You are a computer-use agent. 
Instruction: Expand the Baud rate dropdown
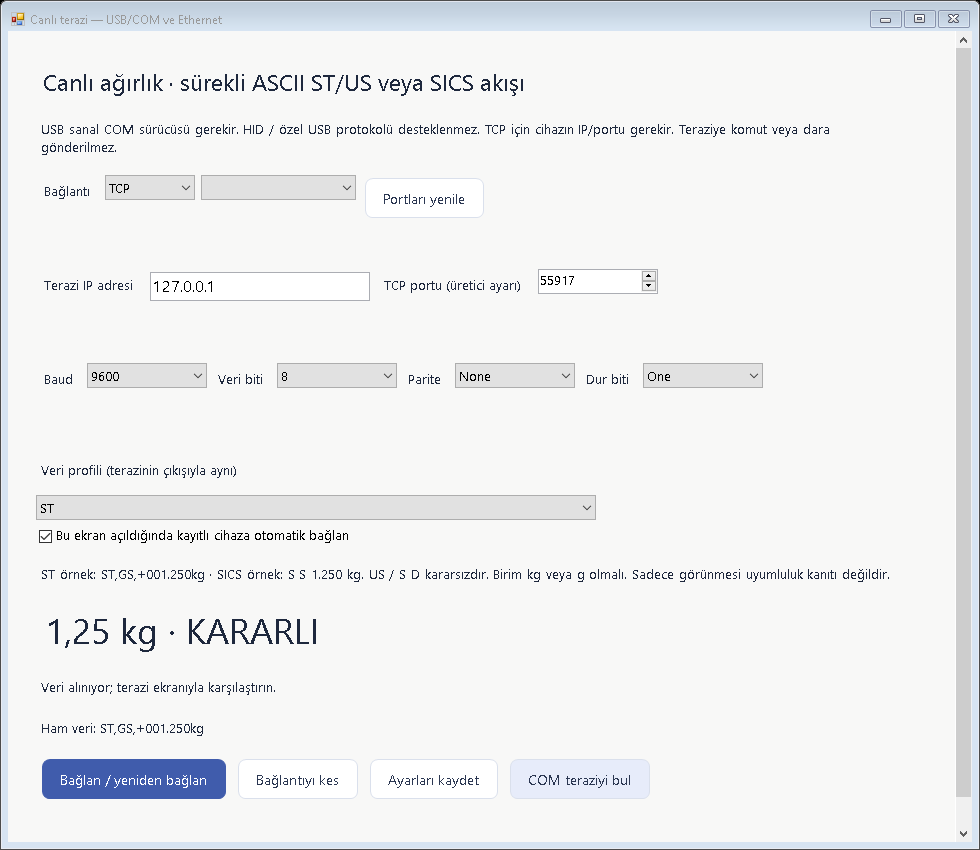point(146,376)
